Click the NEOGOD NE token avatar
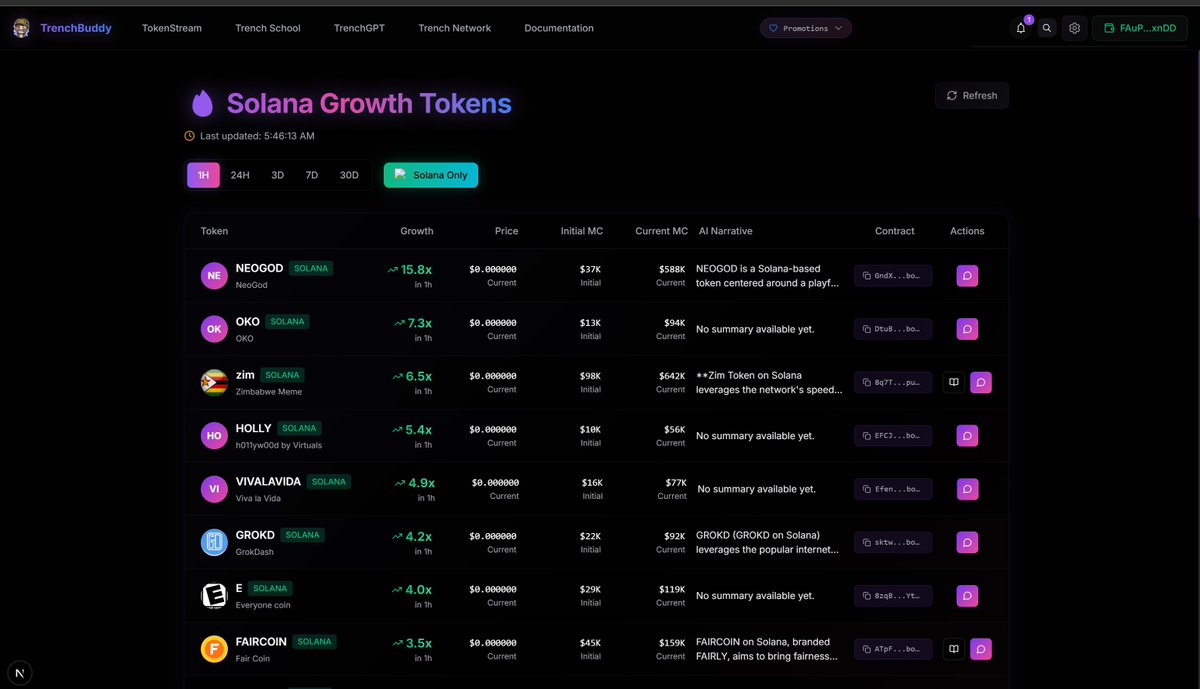 [x=214, y=275]
